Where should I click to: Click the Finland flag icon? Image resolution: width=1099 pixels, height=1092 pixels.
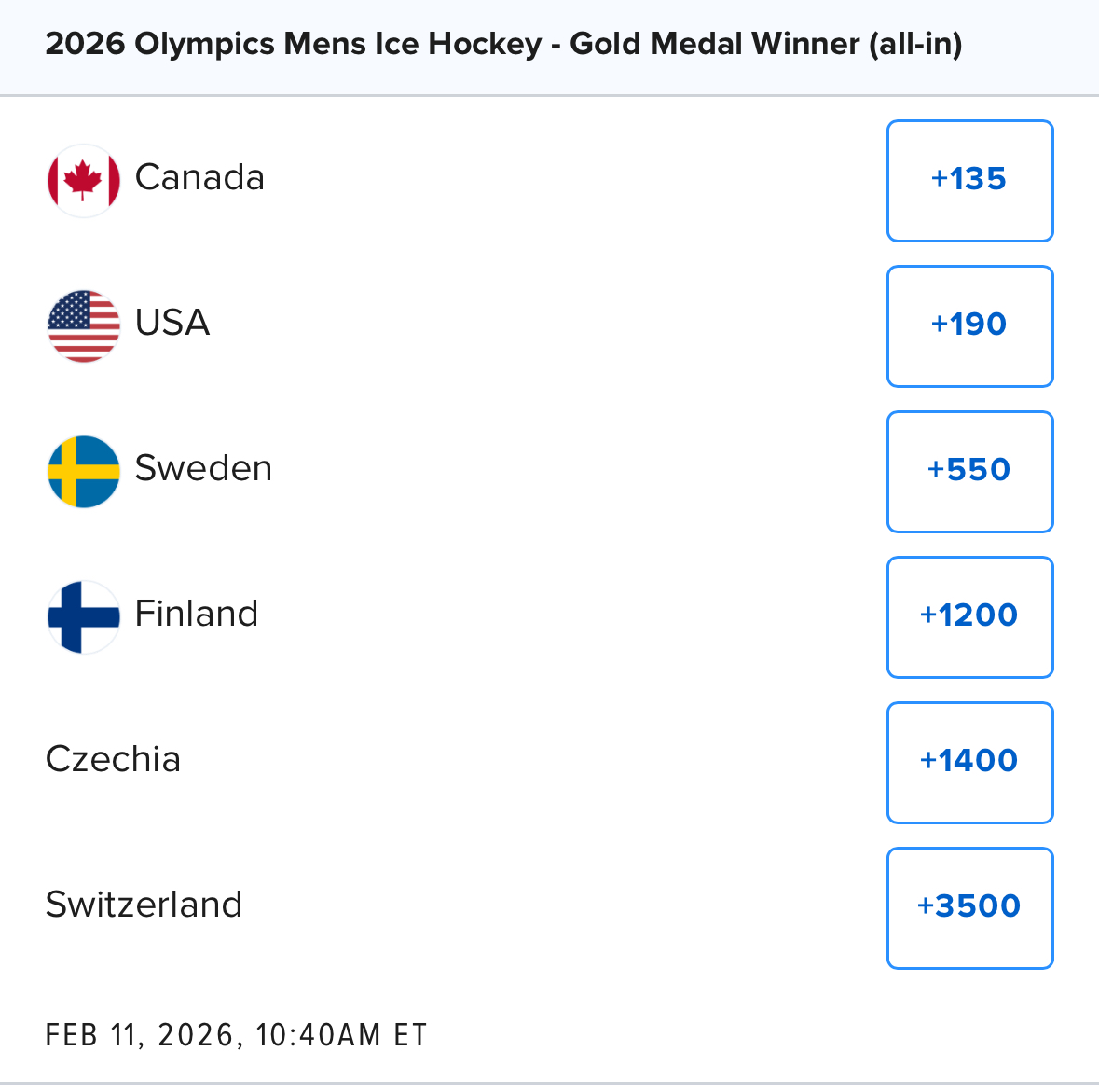(84, 616)
